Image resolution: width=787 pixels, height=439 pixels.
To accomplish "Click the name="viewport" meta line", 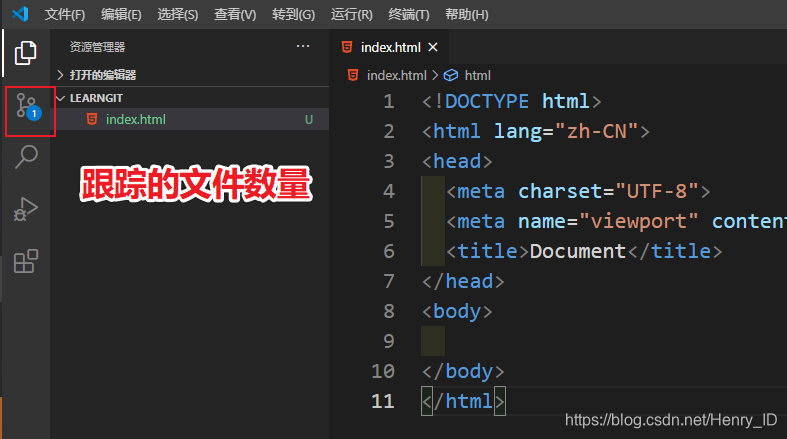I will coord(616,221).
